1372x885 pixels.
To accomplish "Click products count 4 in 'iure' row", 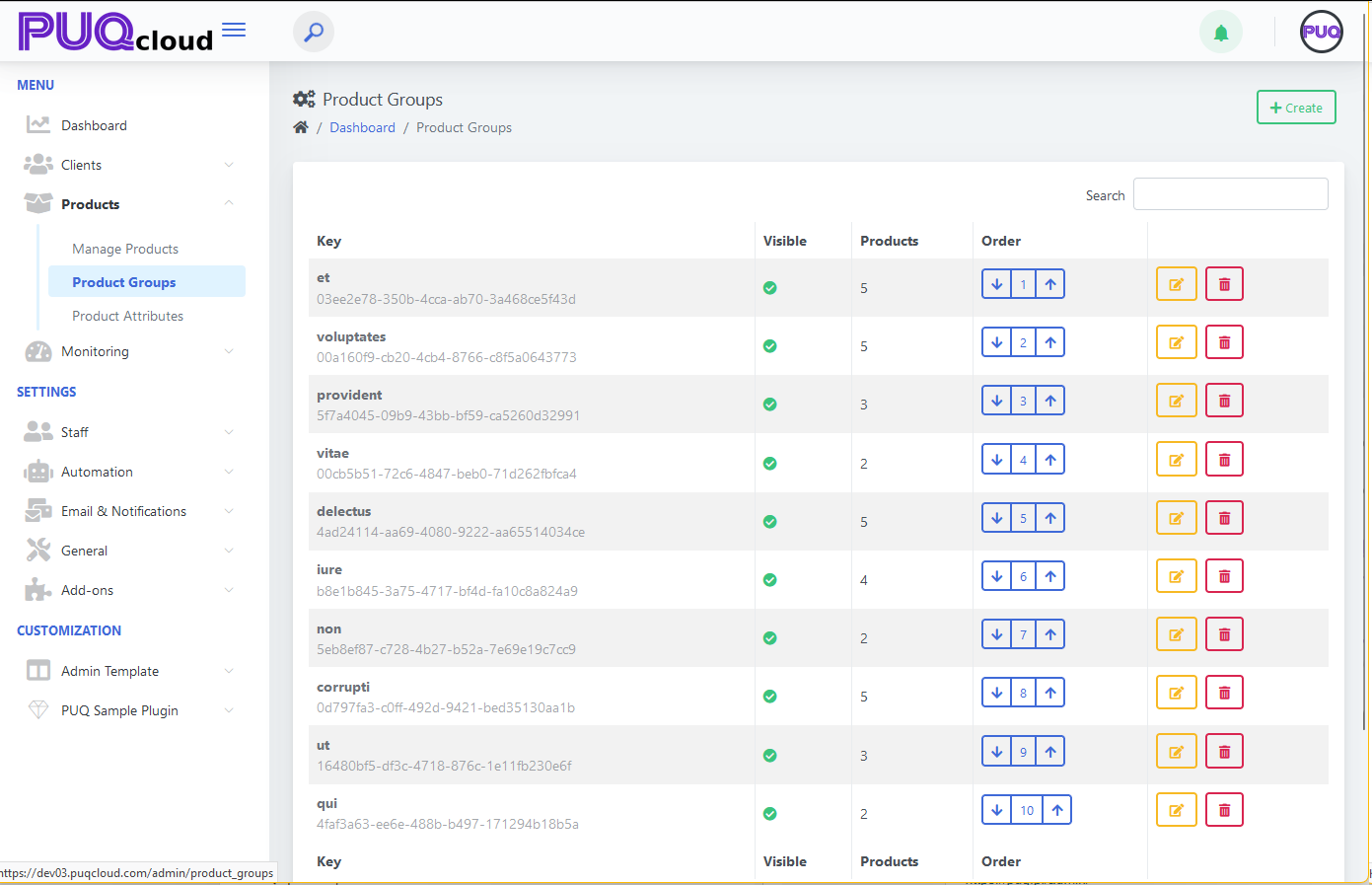I will (864, 580).
